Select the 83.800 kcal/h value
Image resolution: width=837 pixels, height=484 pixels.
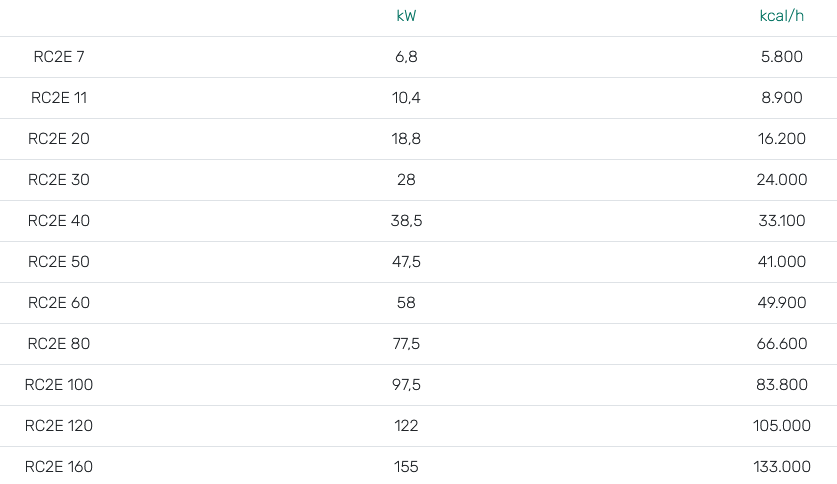click(781, 385)
